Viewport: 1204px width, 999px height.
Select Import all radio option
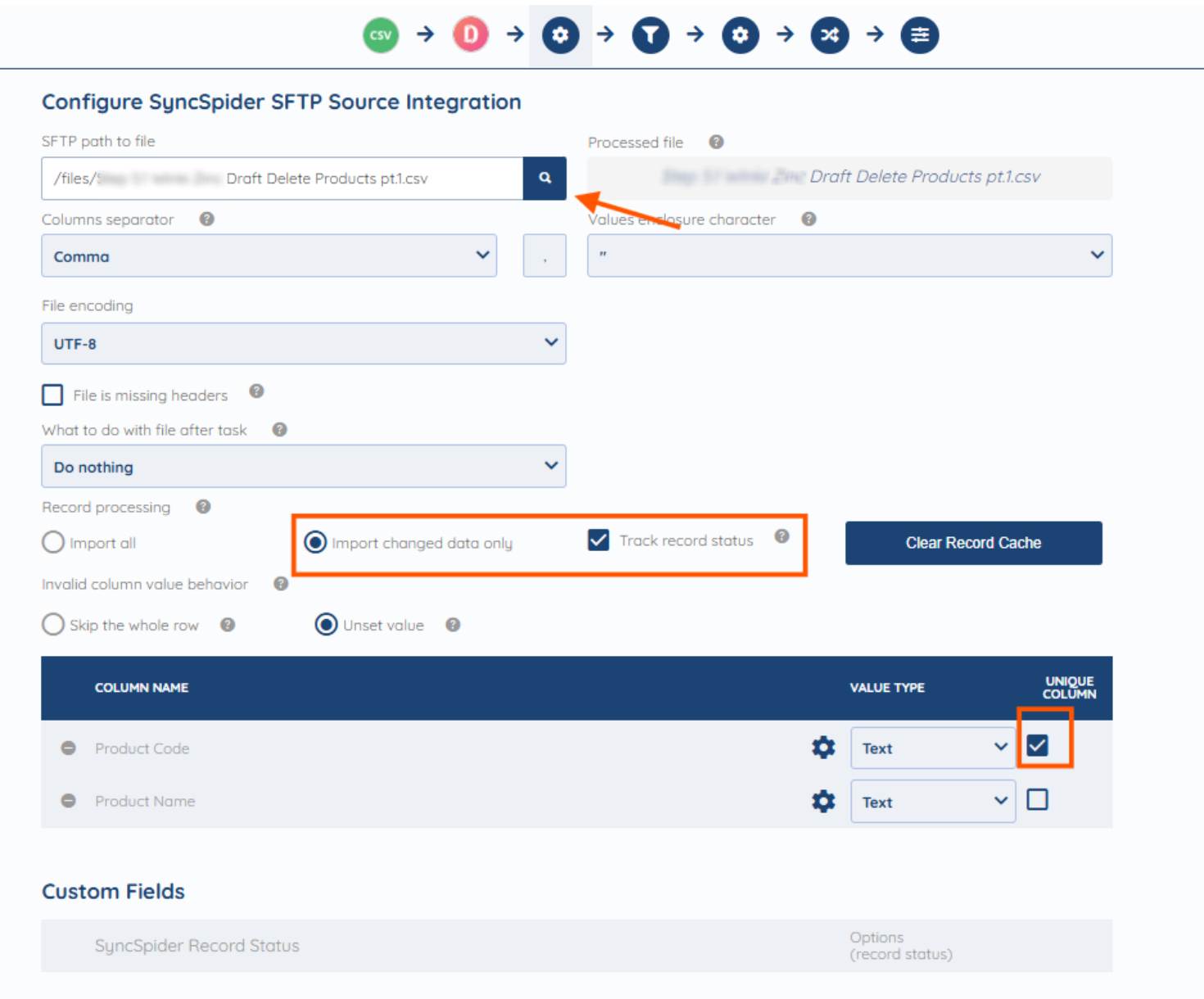coord(53,542)
